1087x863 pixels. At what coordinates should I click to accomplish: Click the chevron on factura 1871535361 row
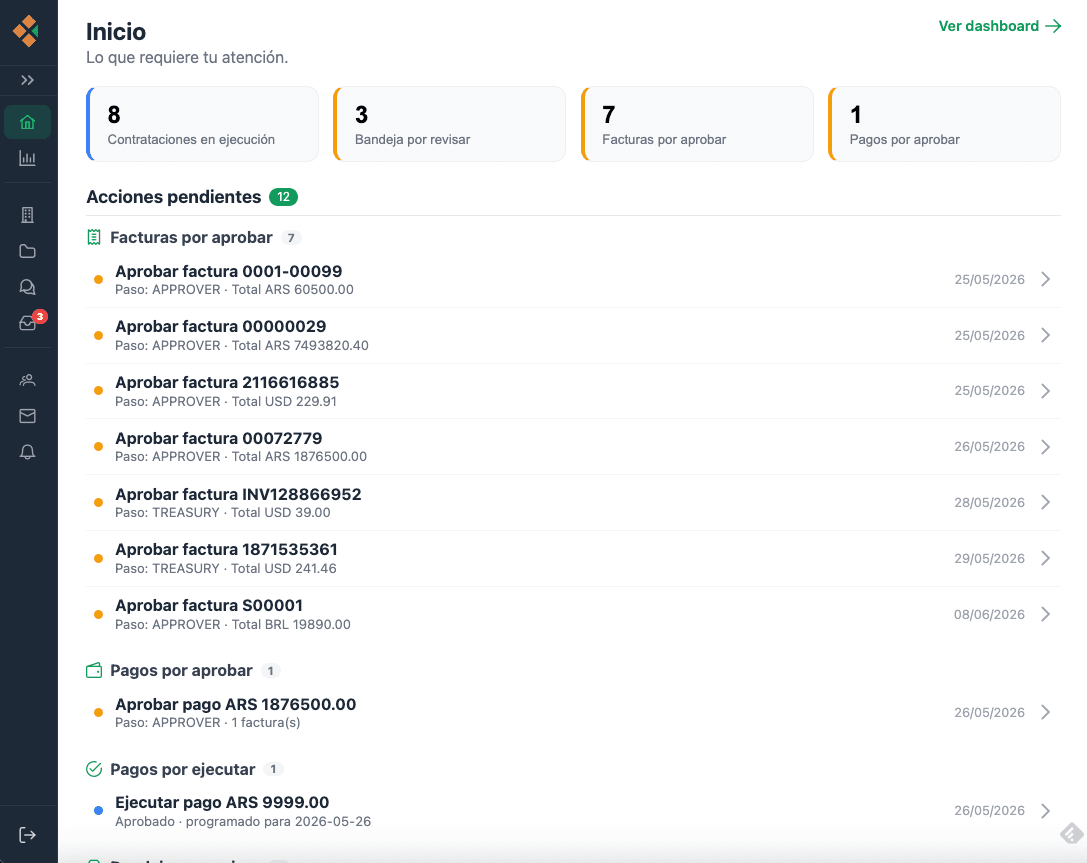(1045, 559)
